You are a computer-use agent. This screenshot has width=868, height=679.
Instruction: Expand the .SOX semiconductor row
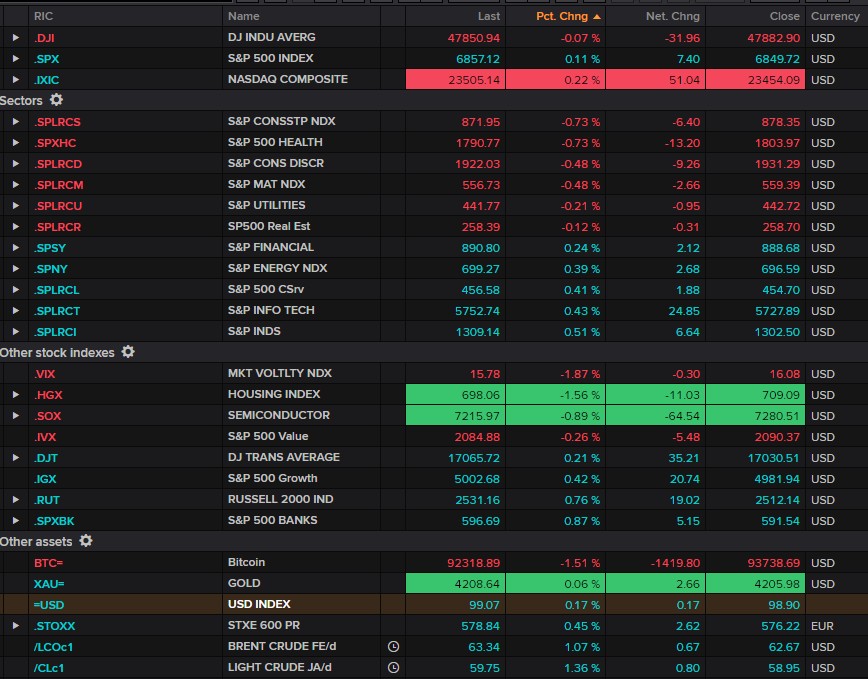[15, 415]
